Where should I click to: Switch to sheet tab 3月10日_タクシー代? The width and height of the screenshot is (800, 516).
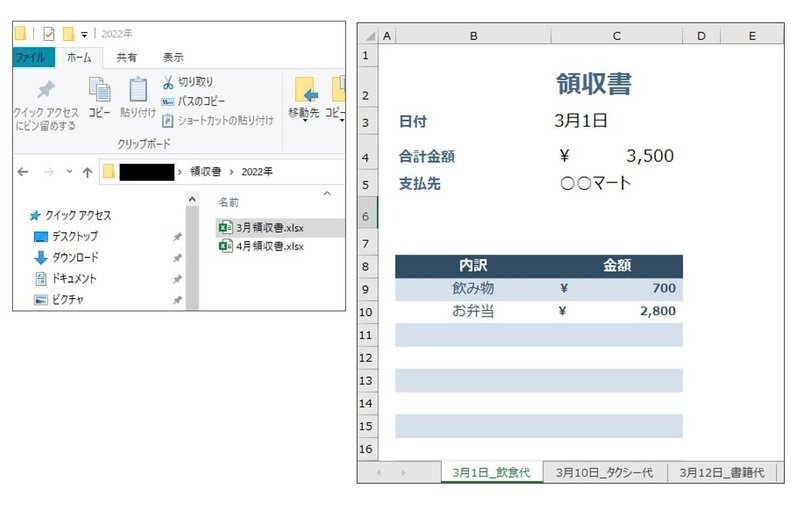click(x=605, y=473)
